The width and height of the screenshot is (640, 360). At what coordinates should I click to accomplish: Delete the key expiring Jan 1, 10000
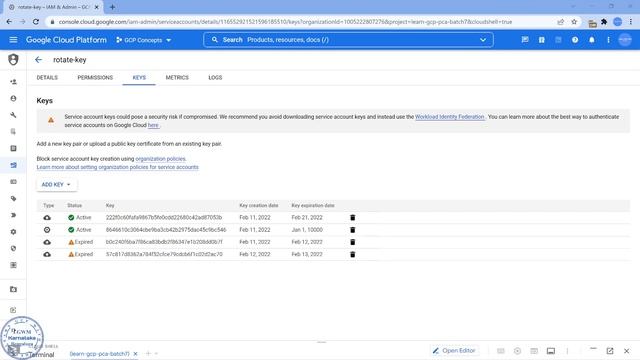tap(353, 230)
